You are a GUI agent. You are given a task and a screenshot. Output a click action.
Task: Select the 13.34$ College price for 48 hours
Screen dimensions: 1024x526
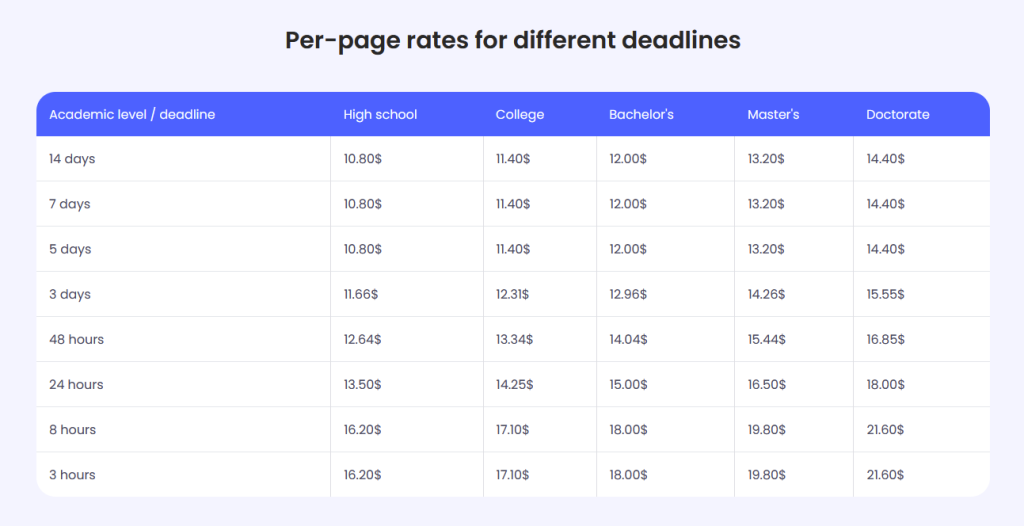click(x=514, y=339)
